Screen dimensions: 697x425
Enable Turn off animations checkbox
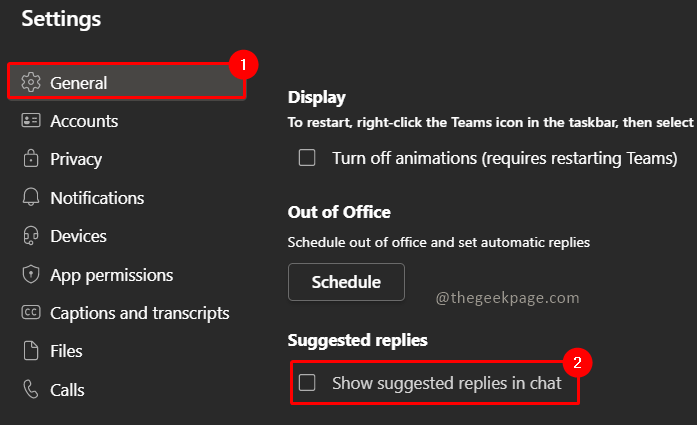tap(308, 158)
